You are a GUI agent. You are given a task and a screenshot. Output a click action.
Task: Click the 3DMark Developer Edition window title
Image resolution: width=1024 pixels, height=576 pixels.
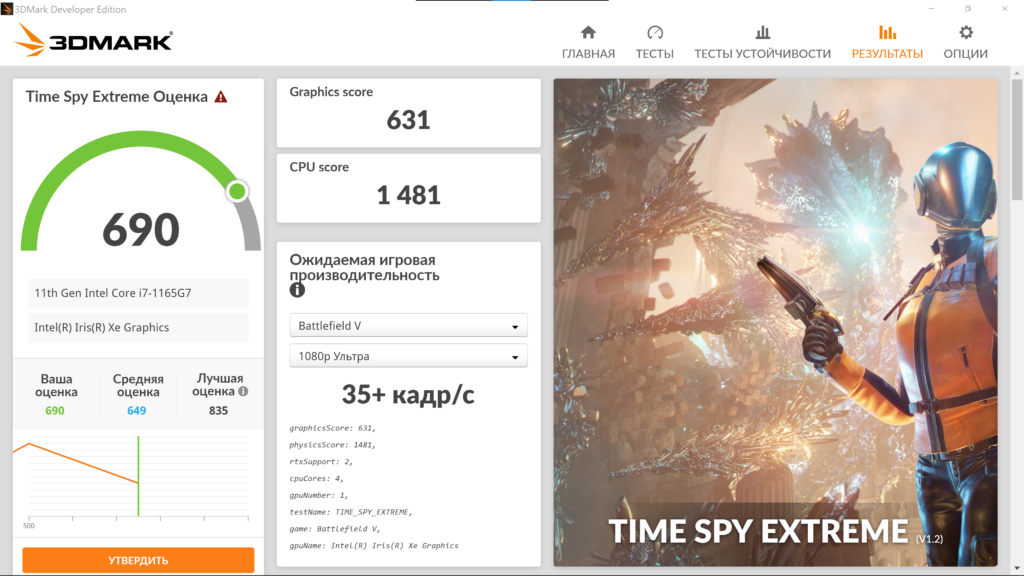pyautogui.click(x=71, y=10)
